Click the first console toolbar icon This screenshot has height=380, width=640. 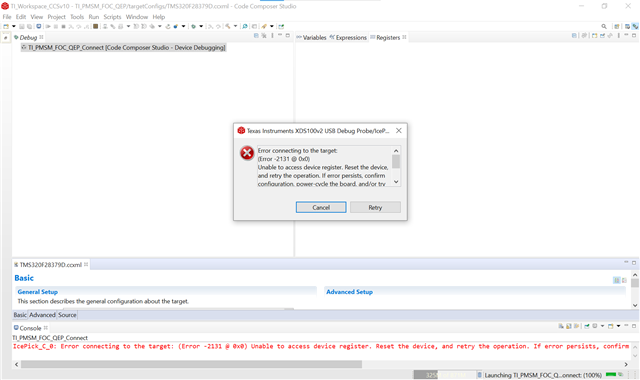coord(561,326)
